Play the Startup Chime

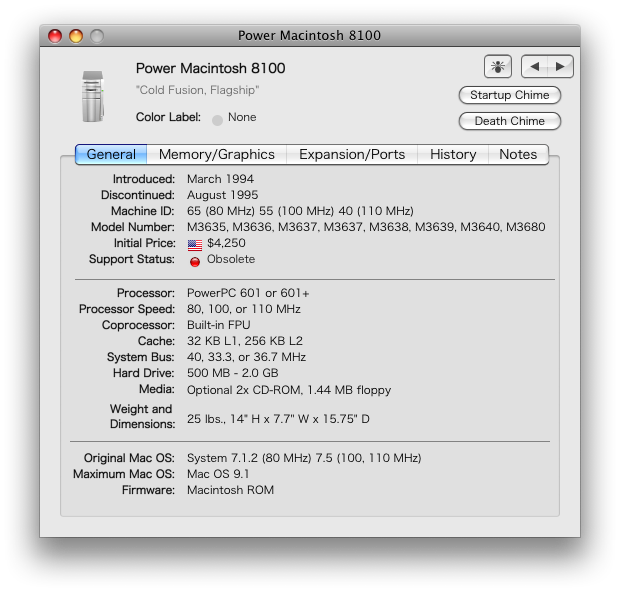point(510,95)
